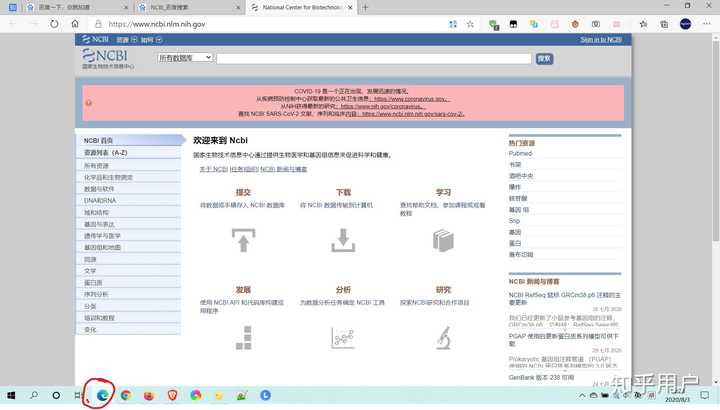
Task: Click the 学习 heading link
Action: (x=443, y=192)
